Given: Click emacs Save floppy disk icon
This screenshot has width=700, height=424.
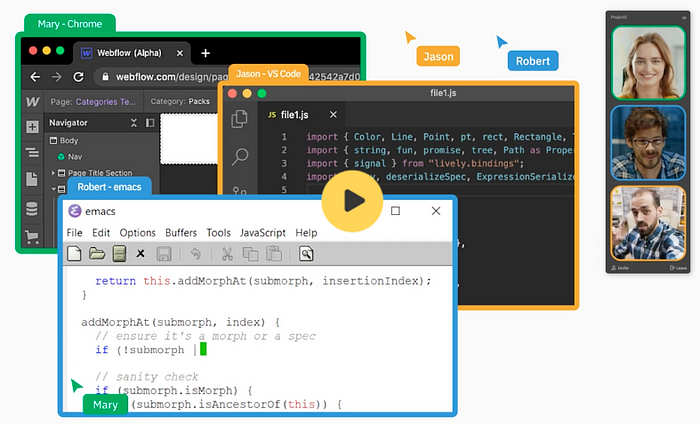Looking at the screenshot, I should [164, 254].
